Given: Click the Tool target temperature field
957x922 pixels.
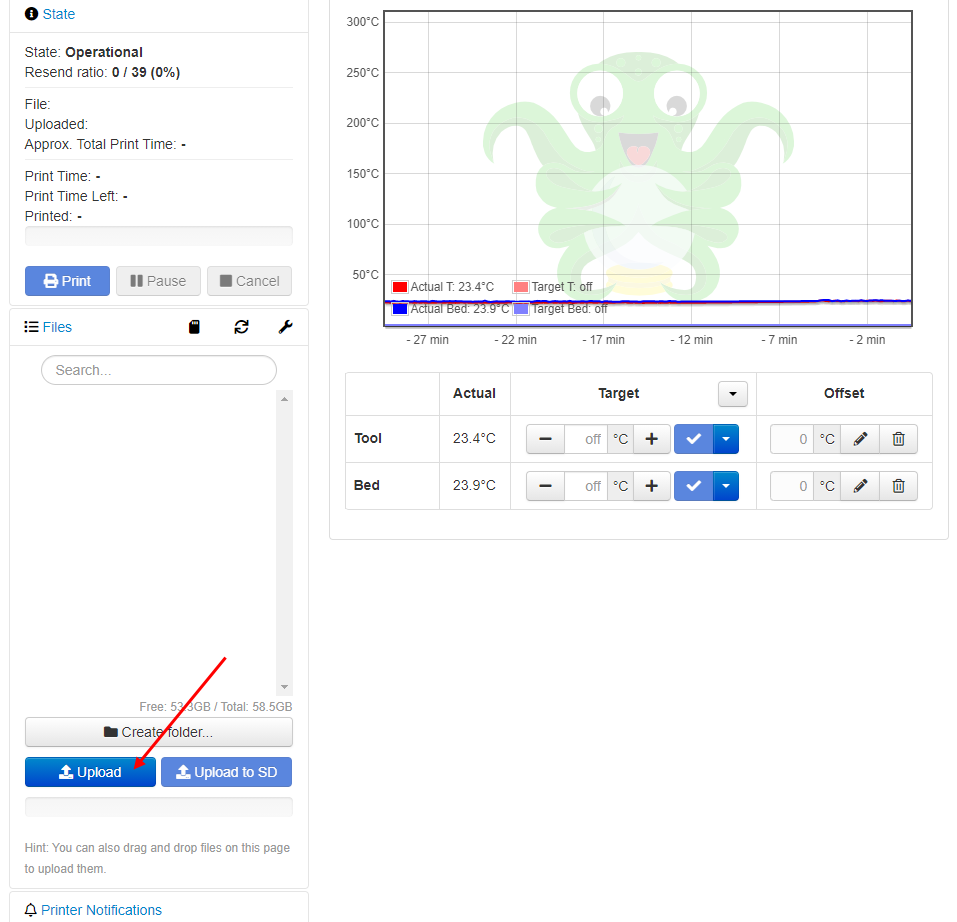Looking at the screenshot, I should tap(586, 439).
